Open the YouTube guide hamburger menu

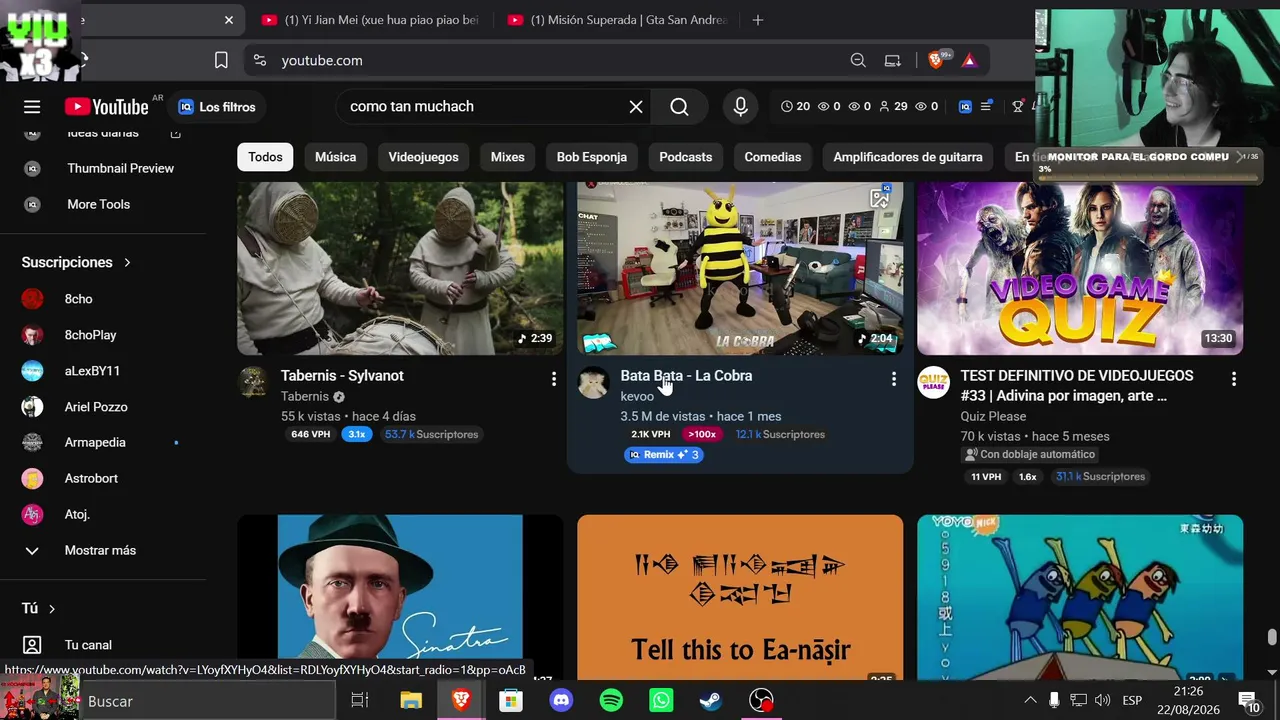[x=32, y=107]
